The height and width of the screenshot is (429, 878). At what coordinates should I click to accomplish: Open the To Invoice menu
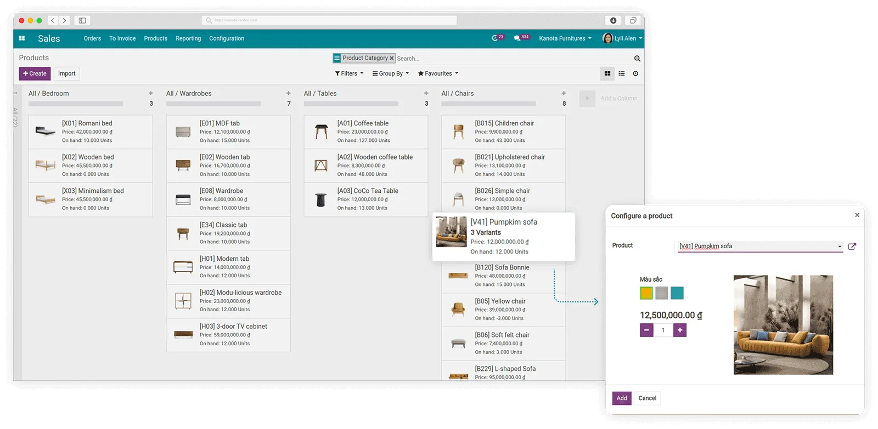123,39
